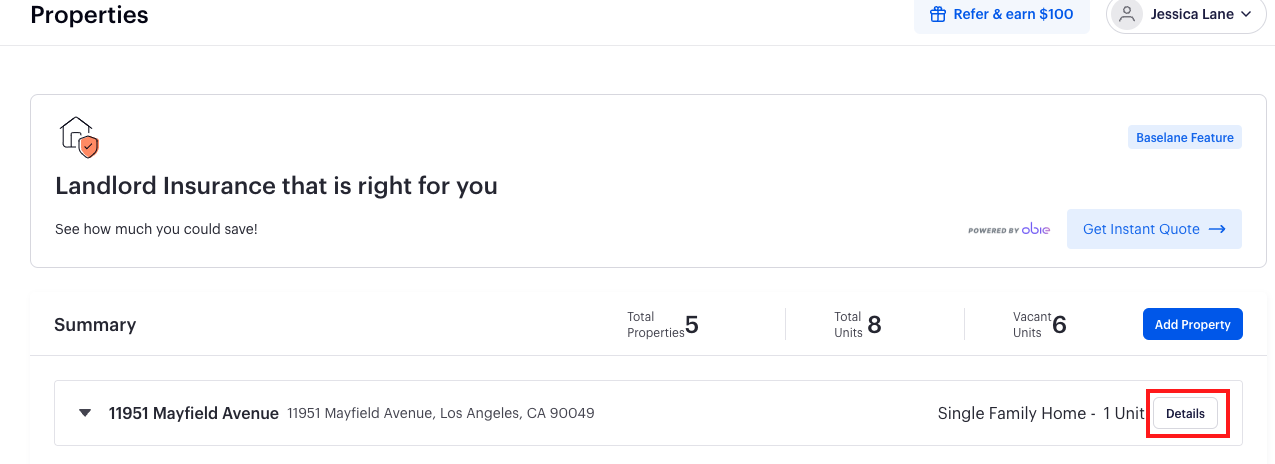Click the arrow icon on Get Instant Quote
The width and height of the screenshot is (1275, 464).
tap(1217, 229)
